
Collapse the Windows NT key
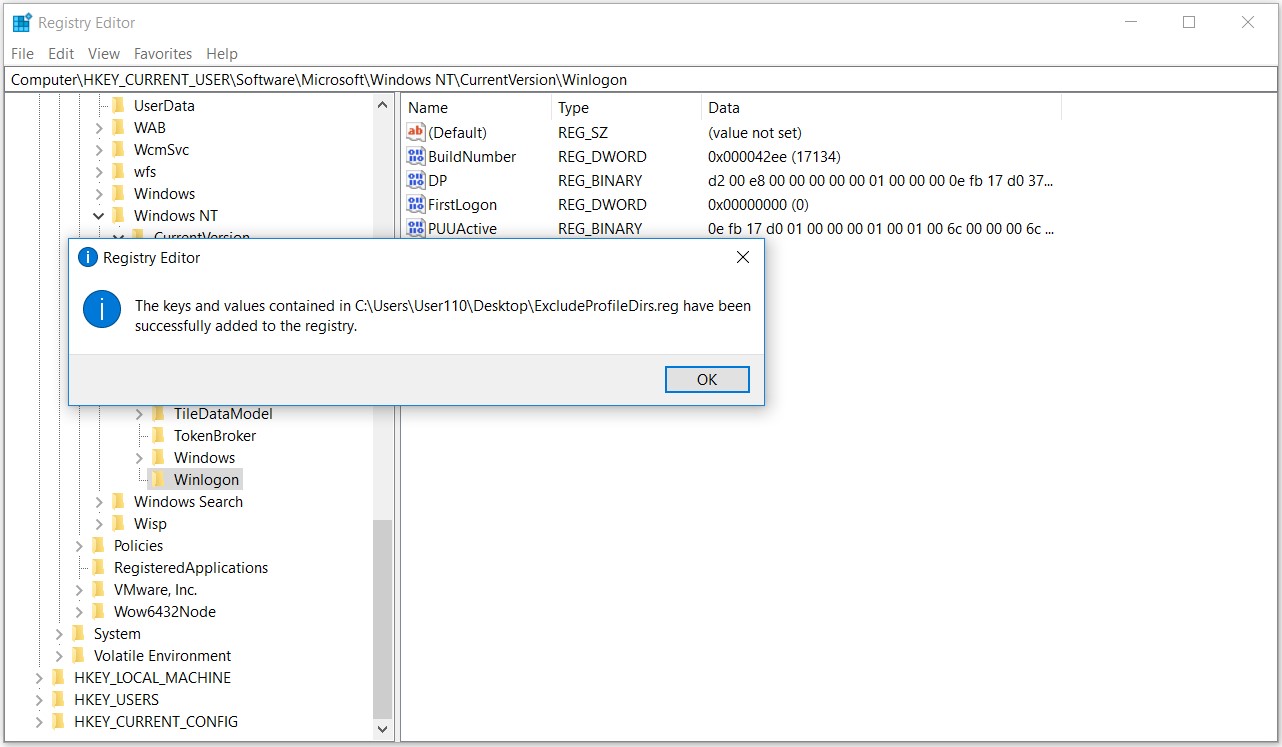tap(99, 215)
